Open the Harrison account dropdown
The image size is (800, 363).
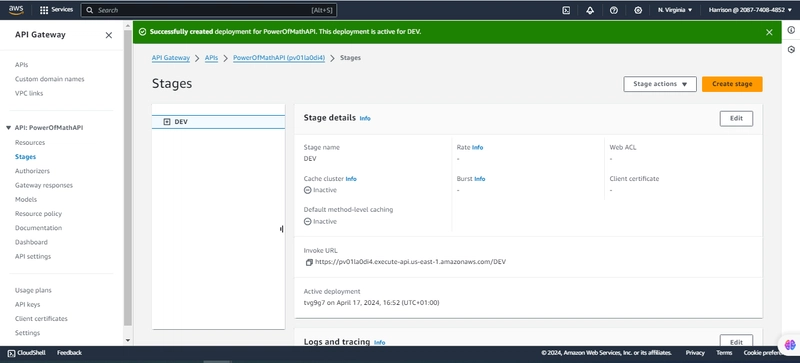749,10
